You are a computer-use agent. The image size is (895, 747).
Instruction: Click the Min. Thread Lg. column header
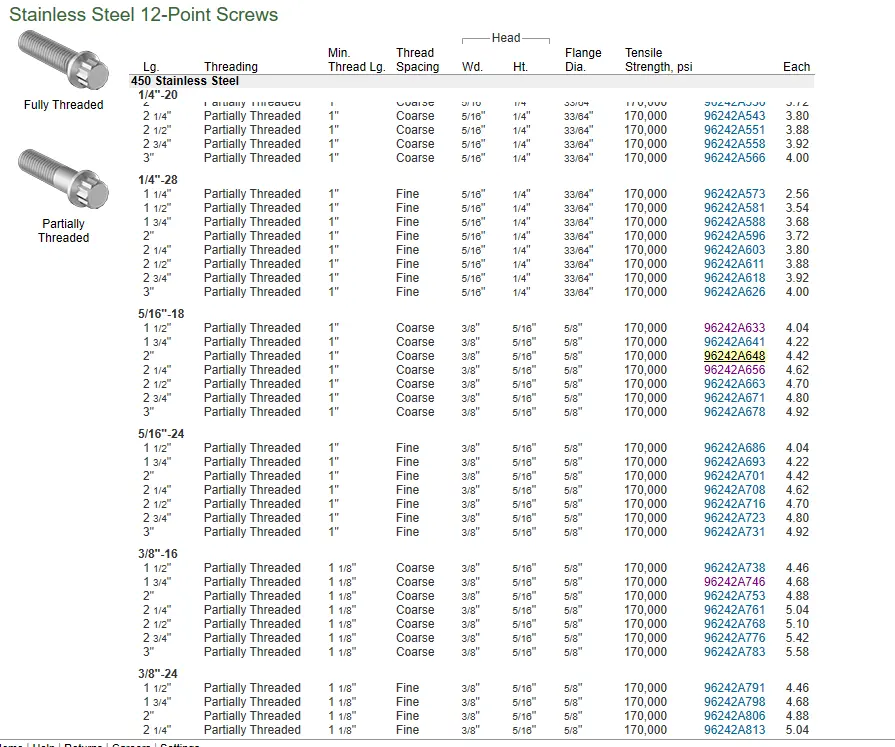[x=357, y=60]
